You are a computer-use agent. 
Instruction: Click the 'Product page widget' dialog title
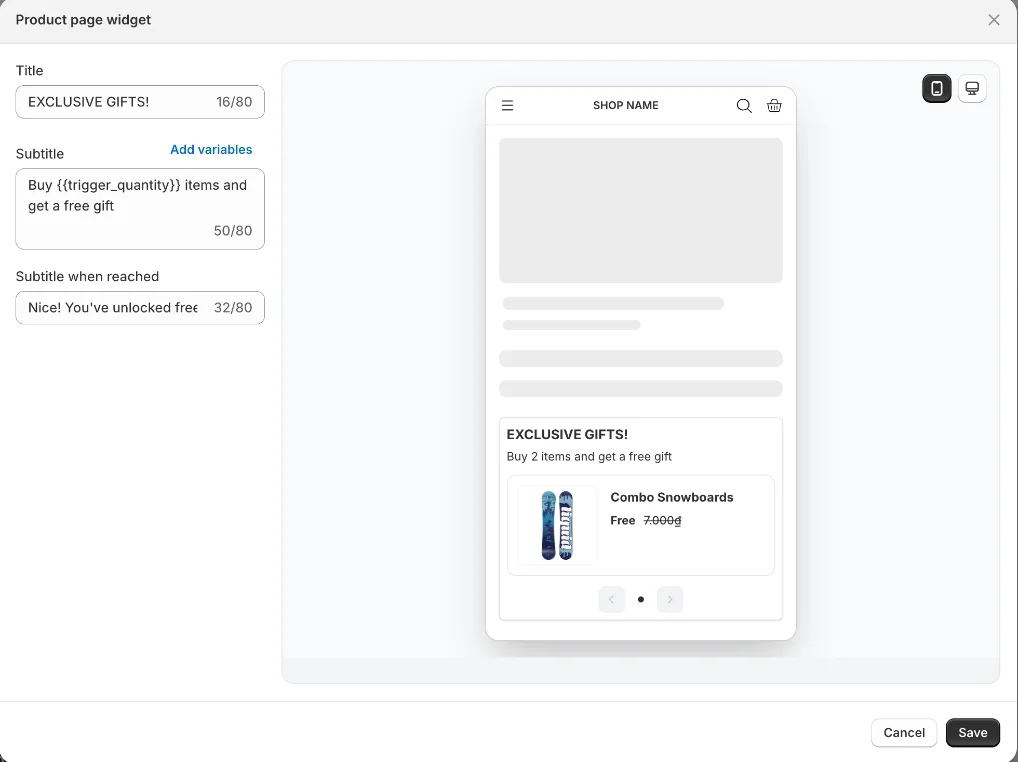tap(83, 20)
